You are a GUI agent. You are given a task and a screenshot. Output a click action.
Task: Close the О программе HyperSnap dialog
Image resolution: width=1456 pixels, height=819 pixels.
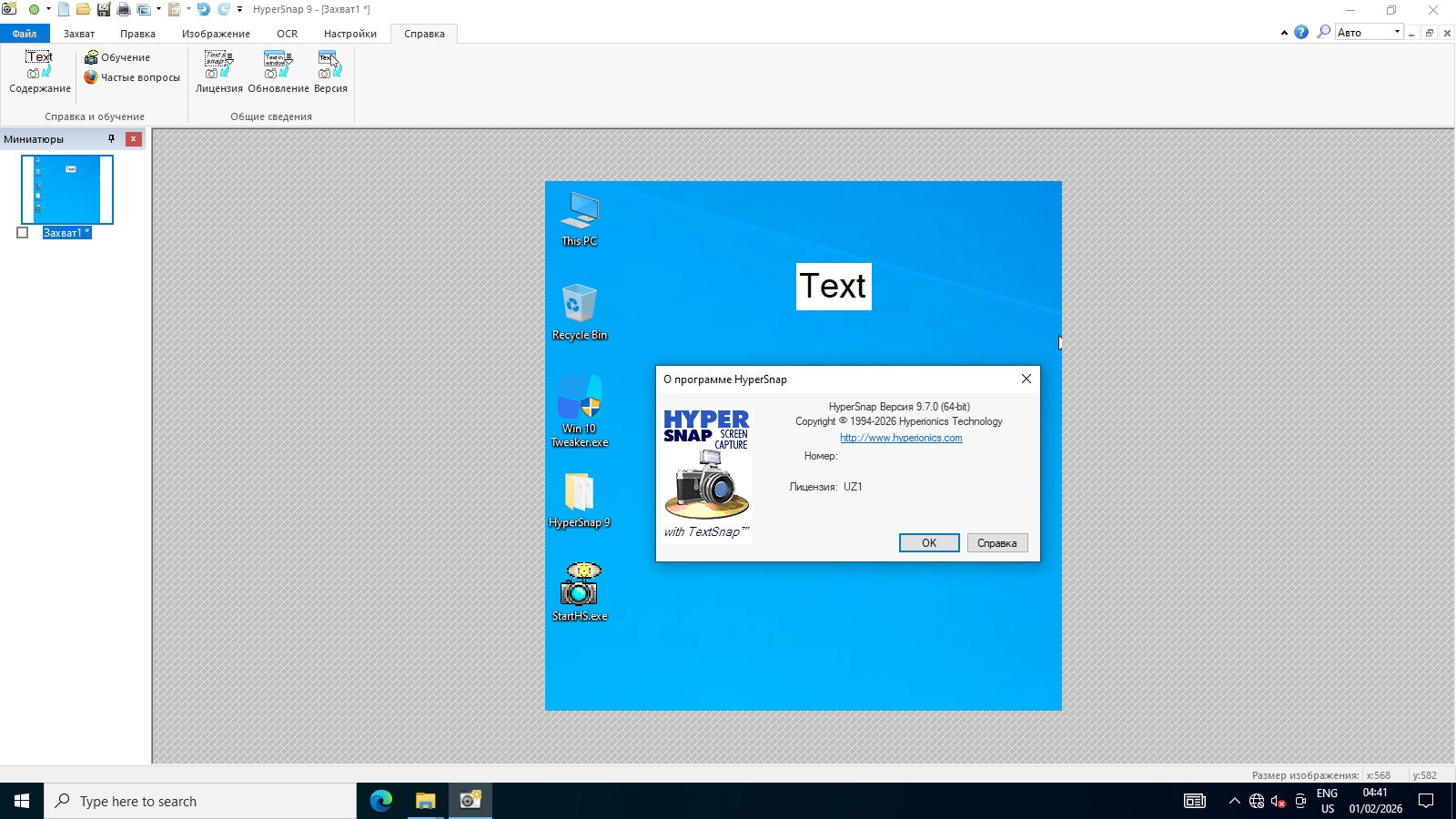pyautogui.click(x=1026, y=379)
